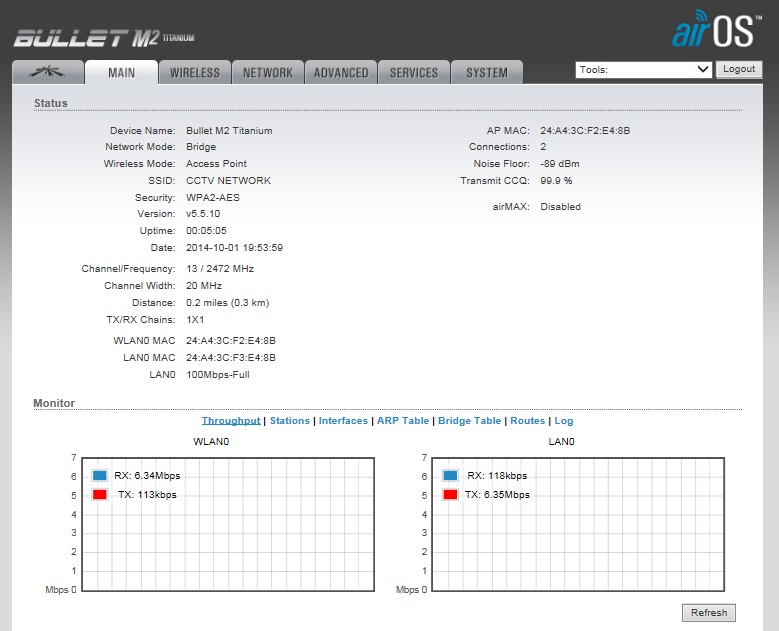Click the Logout button
The width and height of the screenshot is (779, 631).
pos(739,69)
